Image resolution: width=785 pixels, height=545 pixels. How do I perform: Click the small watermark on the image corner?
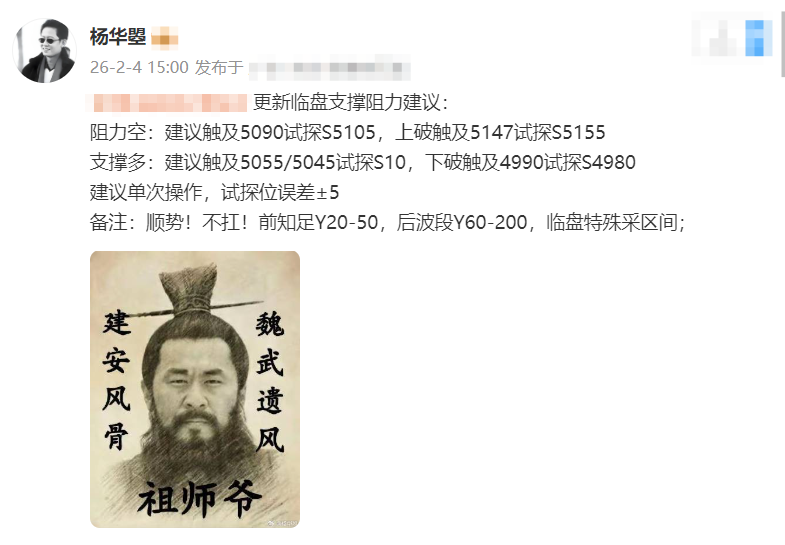282,523
